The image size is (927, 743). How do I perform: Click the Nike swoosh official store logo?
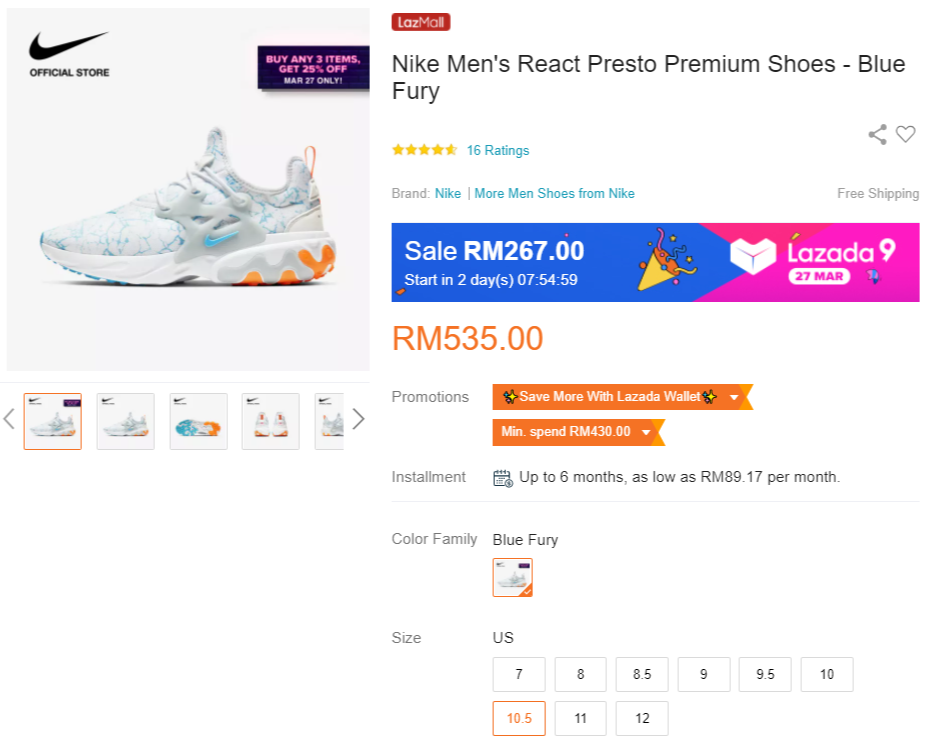pyautogui.click(x=68, y=53)
